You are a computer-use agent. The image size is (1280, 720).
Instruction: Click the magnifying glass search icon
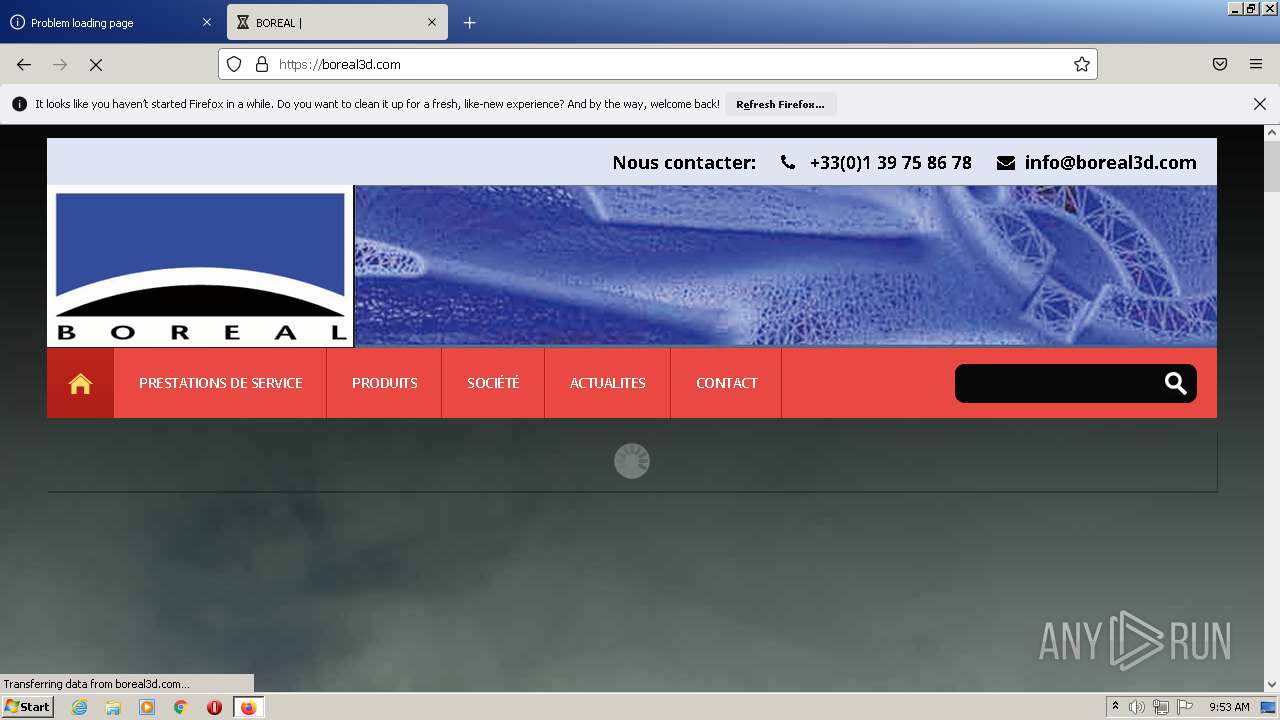click(1176, 383)
